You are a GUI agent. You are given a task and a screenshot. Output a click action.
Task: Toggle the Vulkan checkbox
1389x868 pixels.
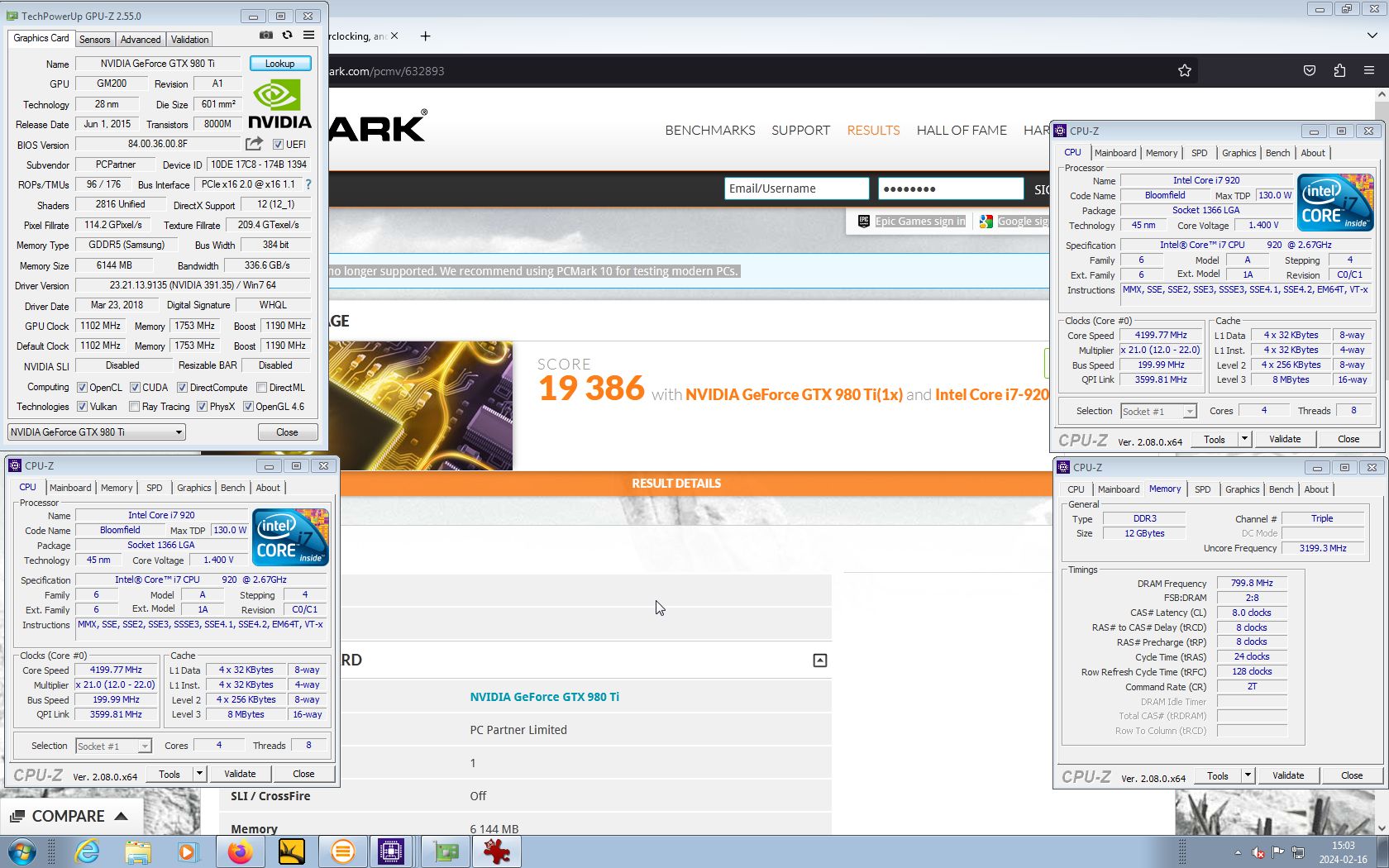pyautogui.click(x=82, y=406)
